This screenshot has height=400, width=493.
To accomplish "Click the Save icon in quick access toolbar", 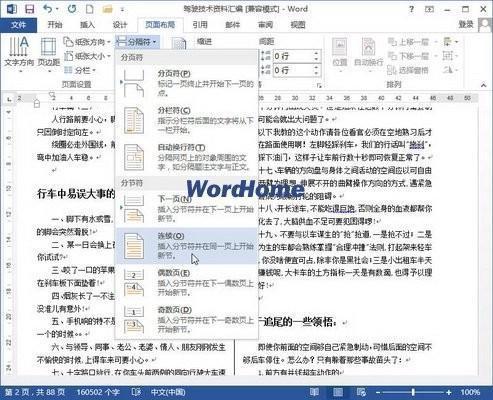I will (x=30, y=9).
